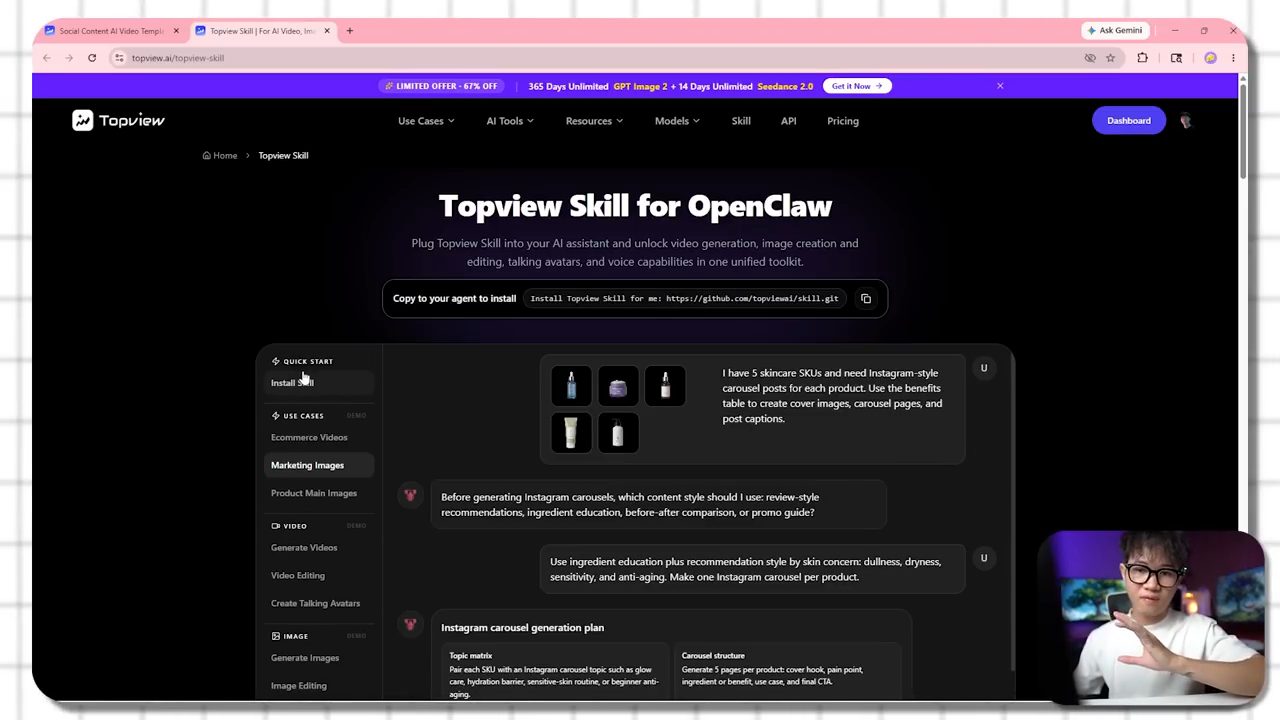Open the Pricing nav item
1280x720 pixels.
tap(843, 121)
